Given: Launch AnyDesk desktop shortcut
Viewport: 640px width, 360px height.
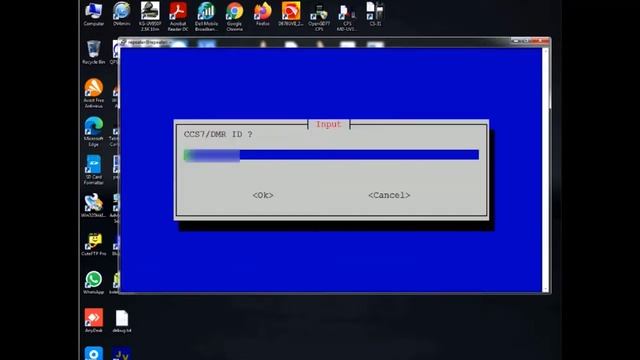Looking at the screenshot, I should click(x=93, y=321).
